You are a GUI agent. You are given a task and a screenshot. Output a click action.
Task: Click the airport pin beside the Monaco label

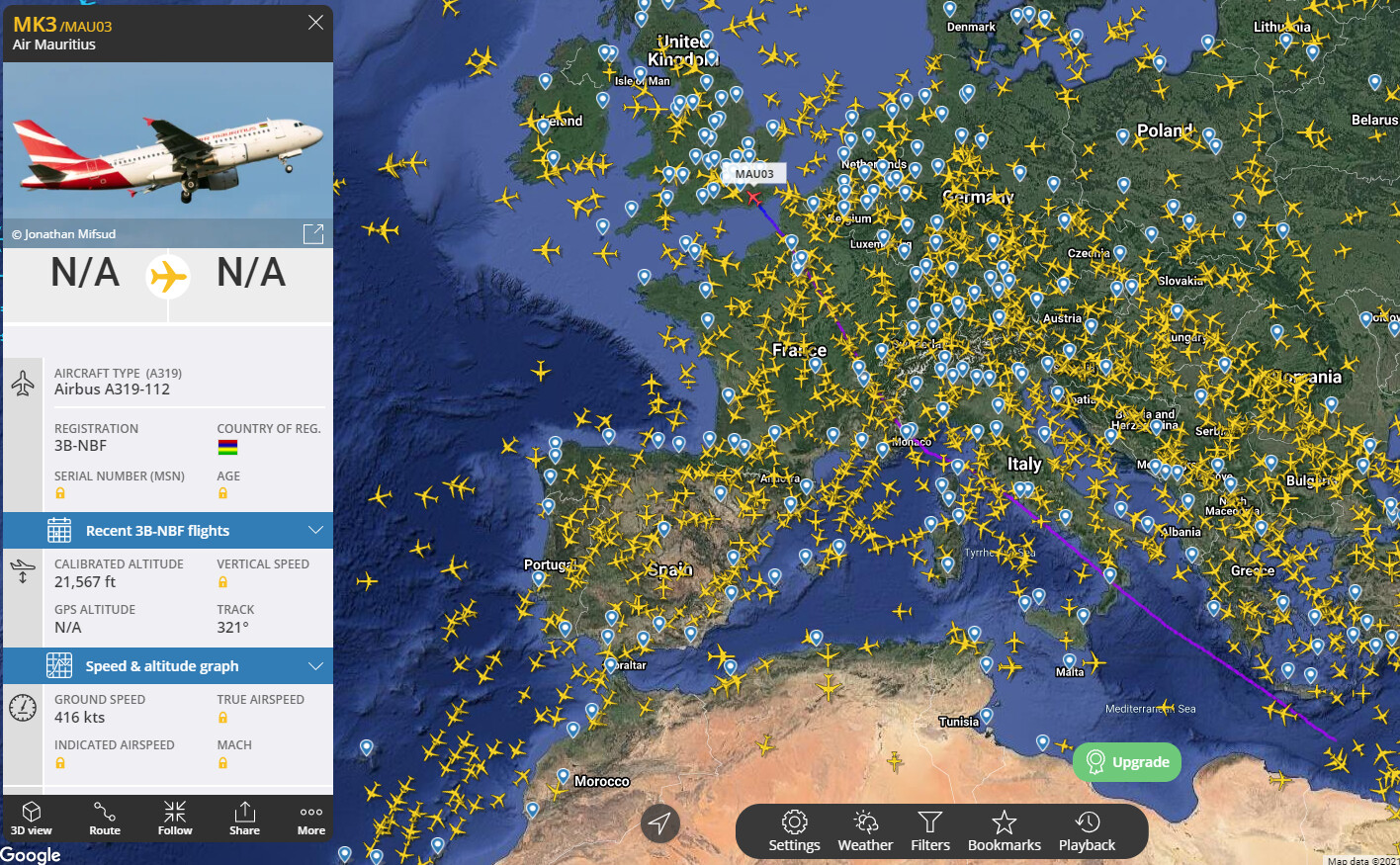(x=908, y=430)
